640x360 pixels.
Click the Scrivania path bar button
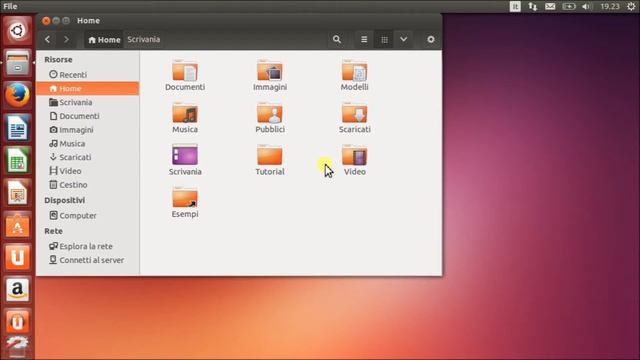(x=144, y=40)
